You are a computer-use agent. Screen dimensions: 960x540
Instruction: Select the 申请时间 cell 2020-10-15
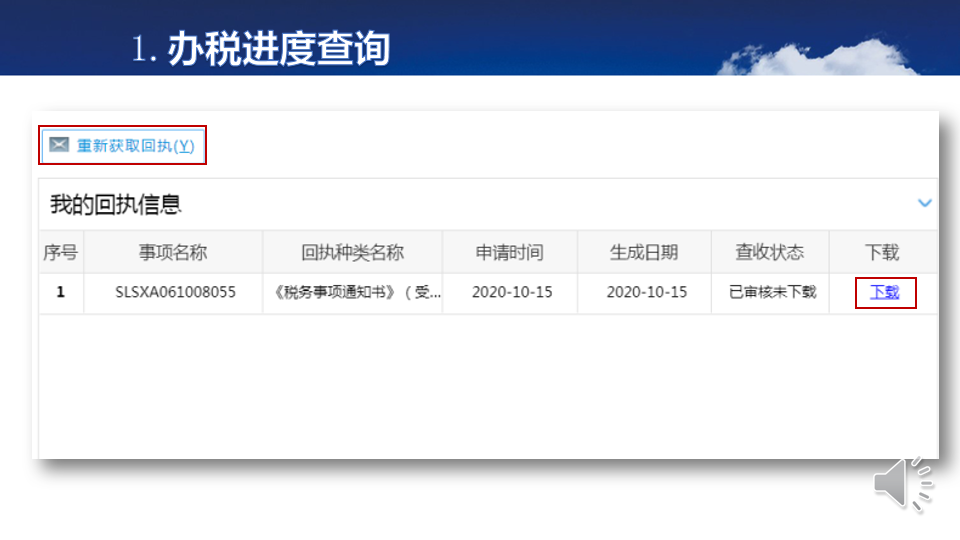click(512, 292)
